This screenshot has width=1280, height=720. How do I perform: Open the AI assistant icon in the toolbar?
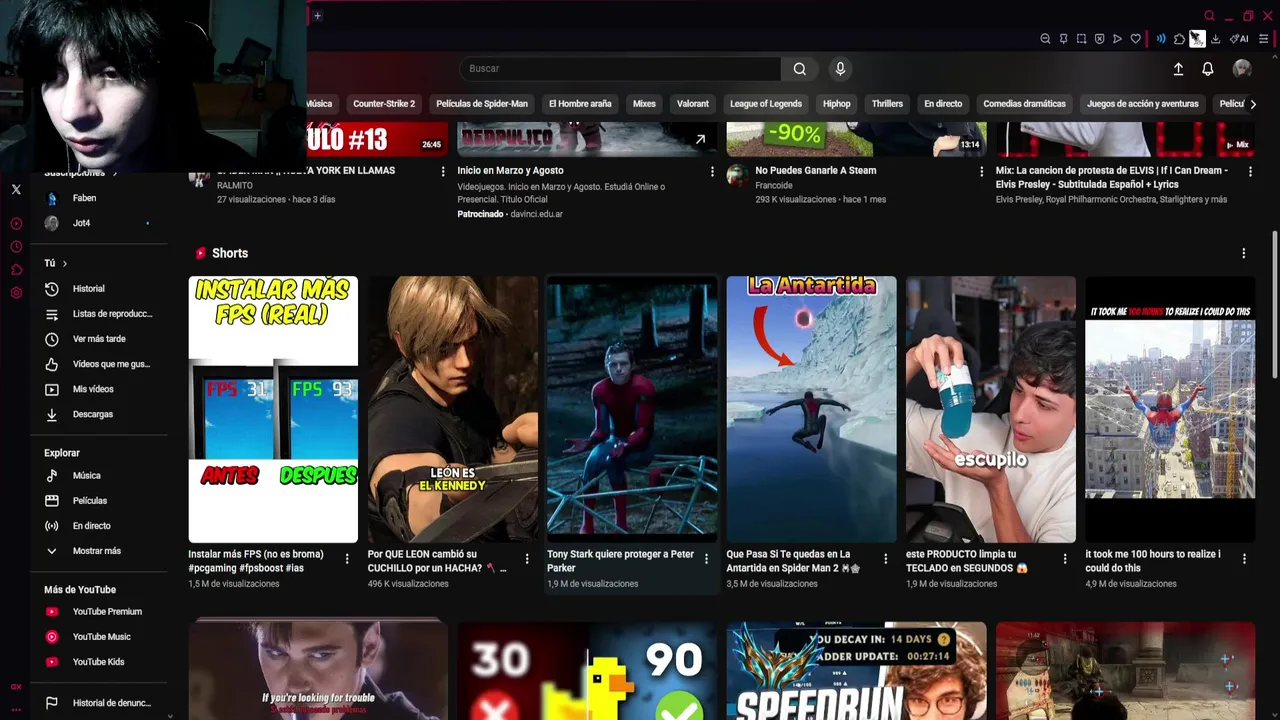[1240, 39]
